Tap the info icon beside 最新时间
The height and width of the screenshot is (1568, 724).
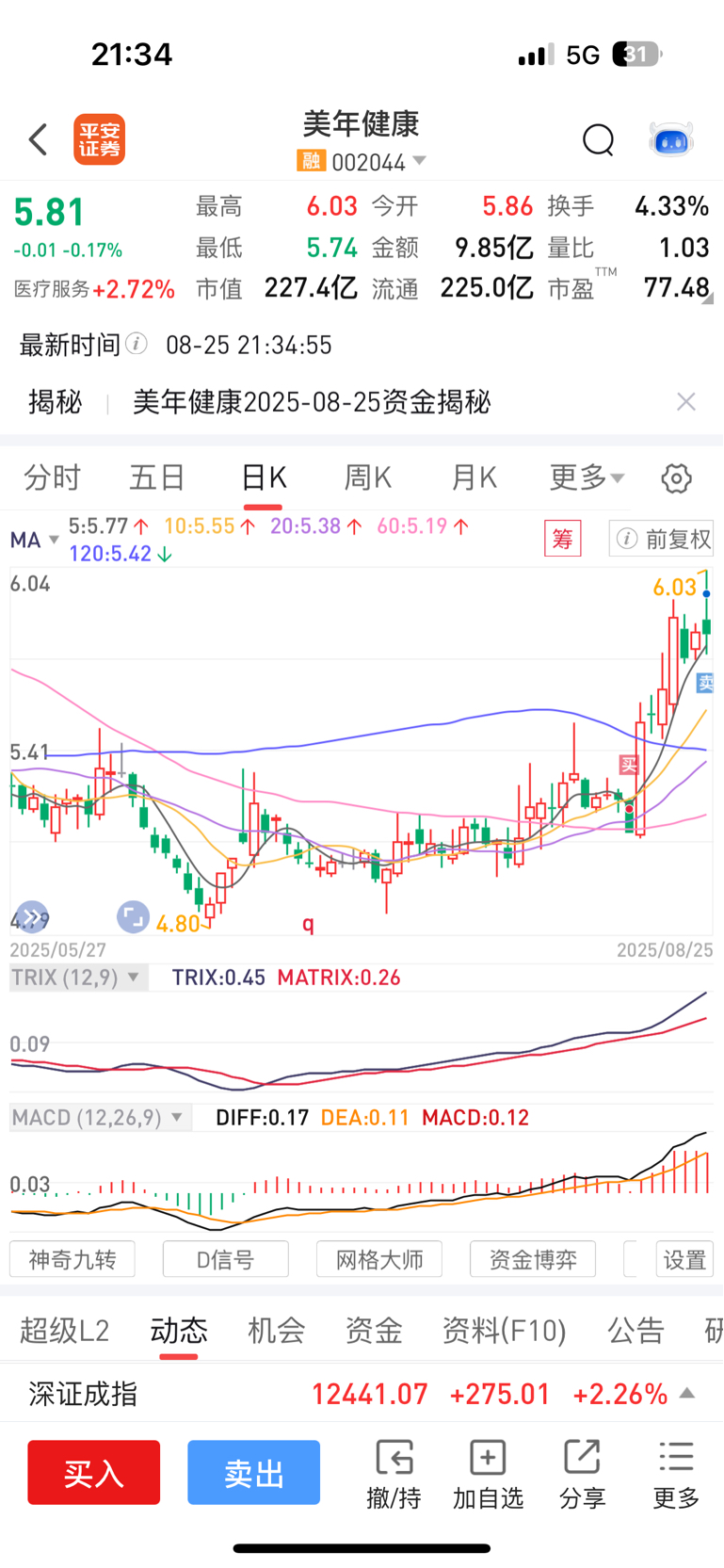tap(137, 344)
